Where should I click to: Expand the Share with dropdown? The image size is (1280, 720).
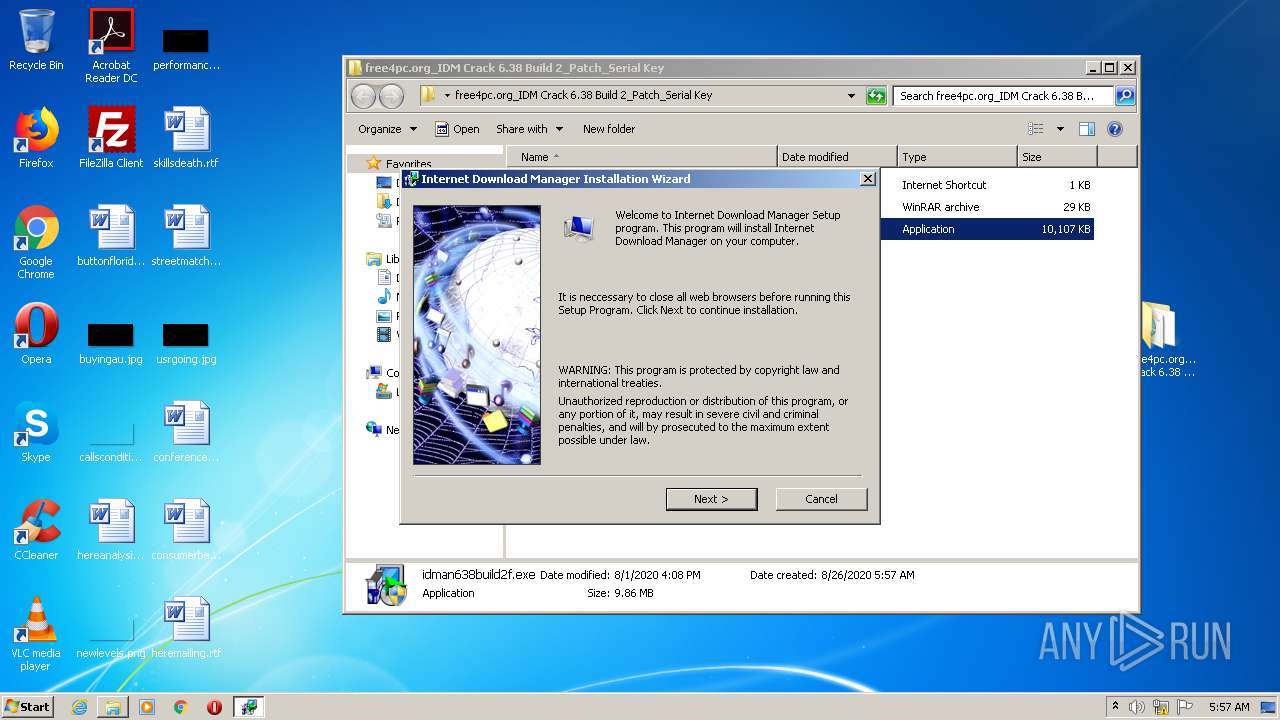pyautogui.click(x=530, y=129)
